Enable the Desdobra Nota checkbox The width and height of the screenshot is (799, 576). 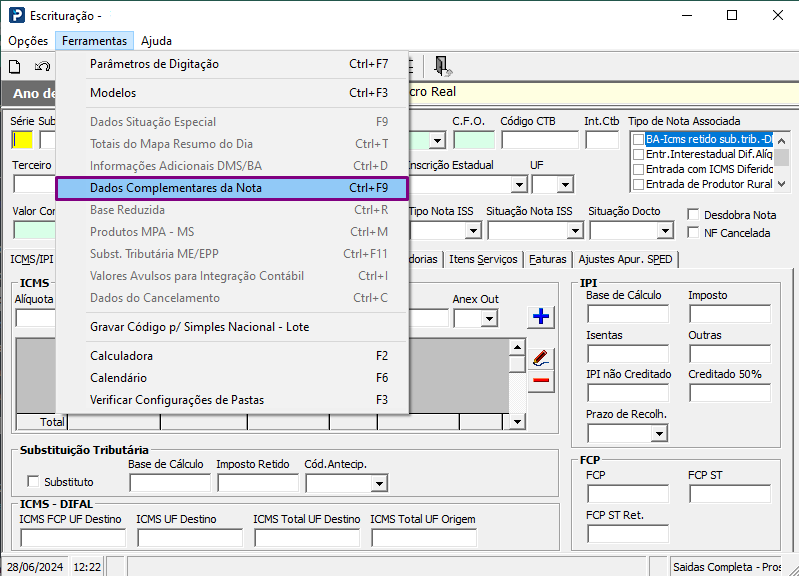pos(693,215)
